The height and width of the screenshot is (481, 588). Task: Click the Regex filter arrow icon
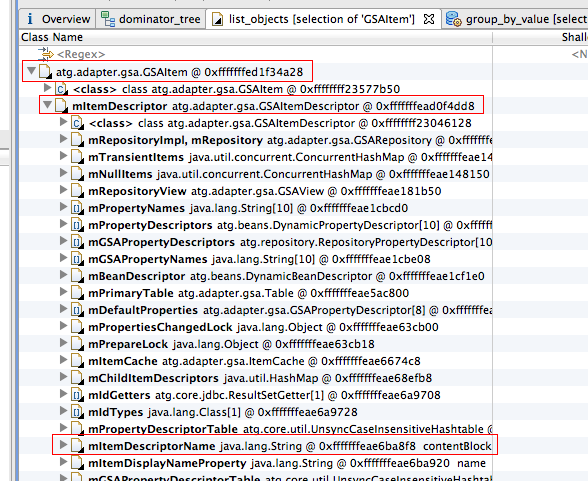[46, 54]
